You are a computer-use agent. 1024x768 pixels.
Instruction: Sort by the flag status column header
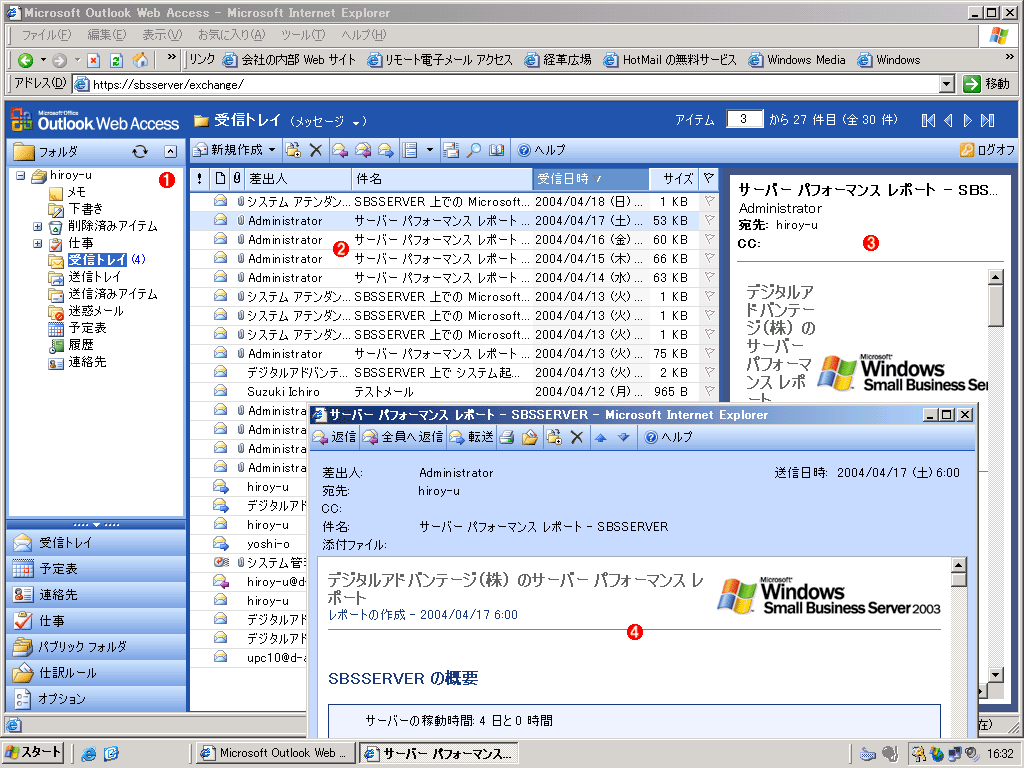pos(709,178)
